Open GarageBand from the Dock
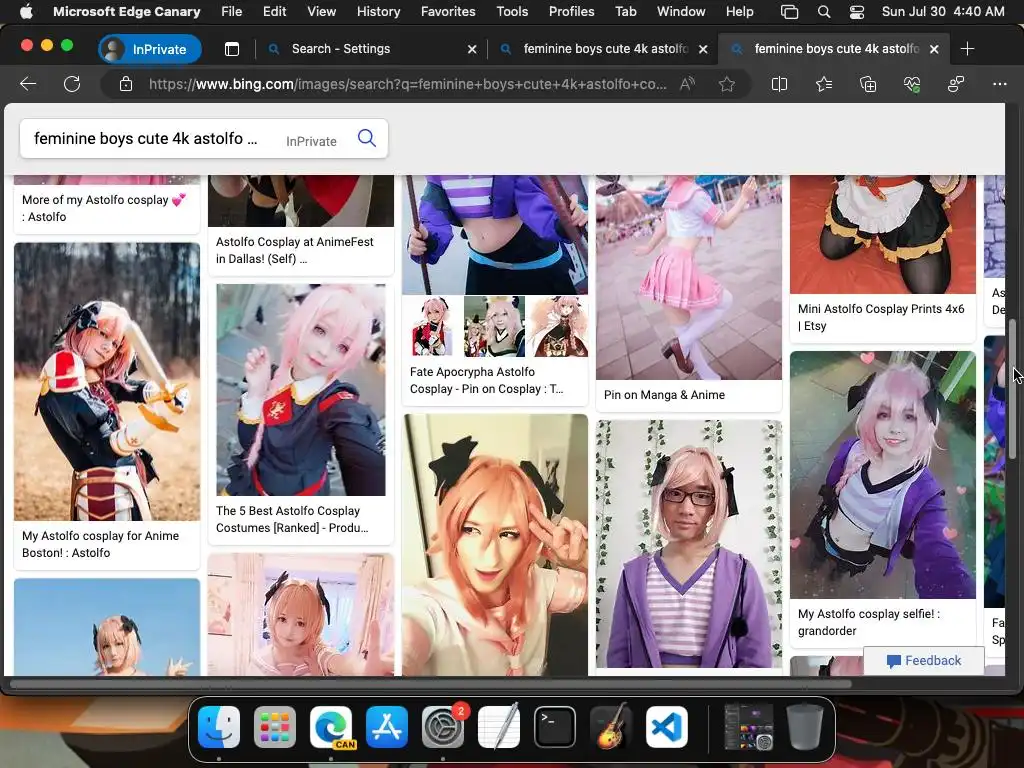 tap(611, 727)
